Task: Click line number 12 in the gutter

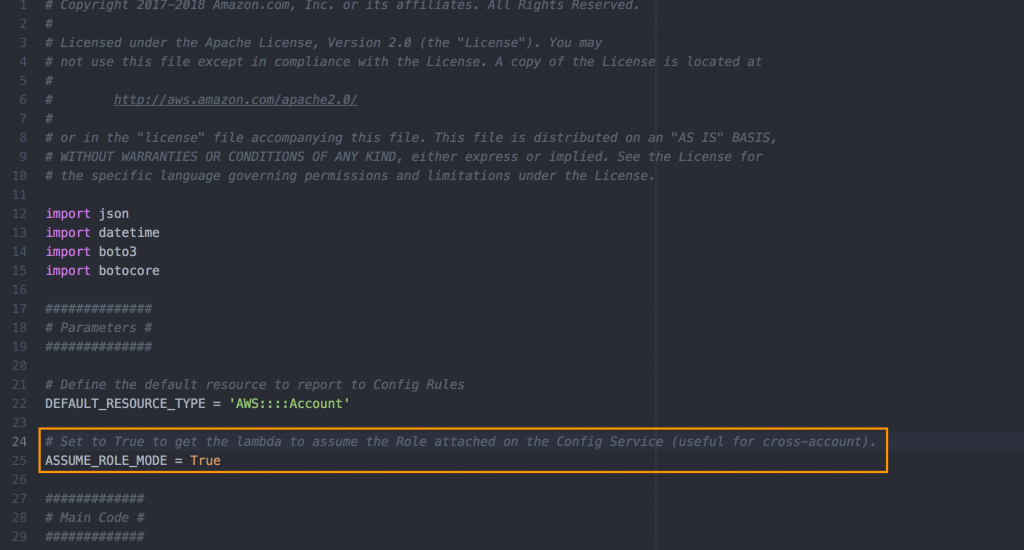Action: tap(20, 214)
